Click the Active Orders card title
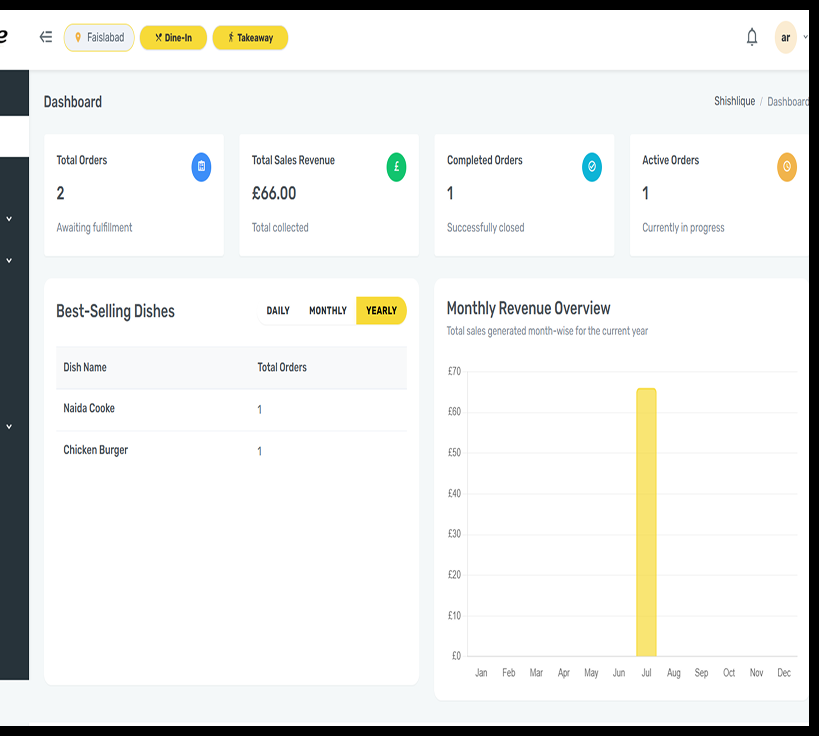This screenshot has height=736, width=819. tap(671, 160)
